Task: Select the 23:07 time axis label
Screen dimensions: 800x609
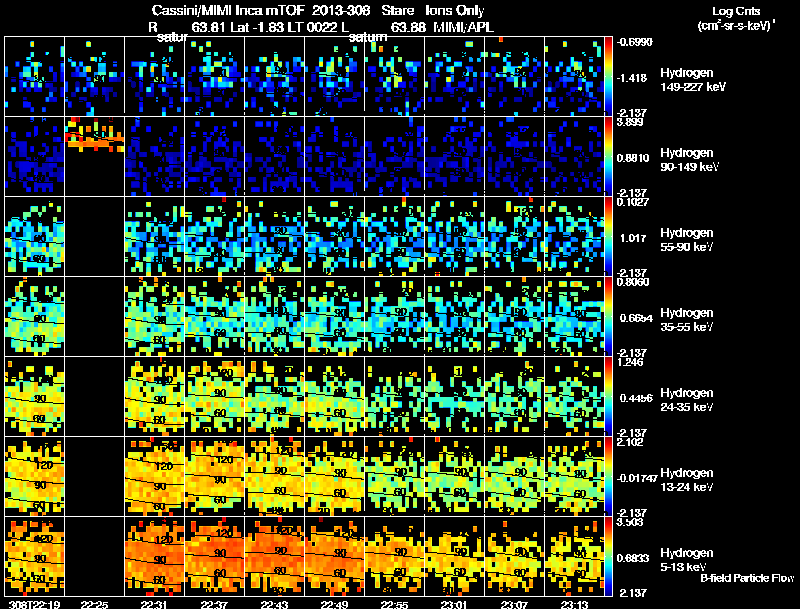Action: [514, 605]
